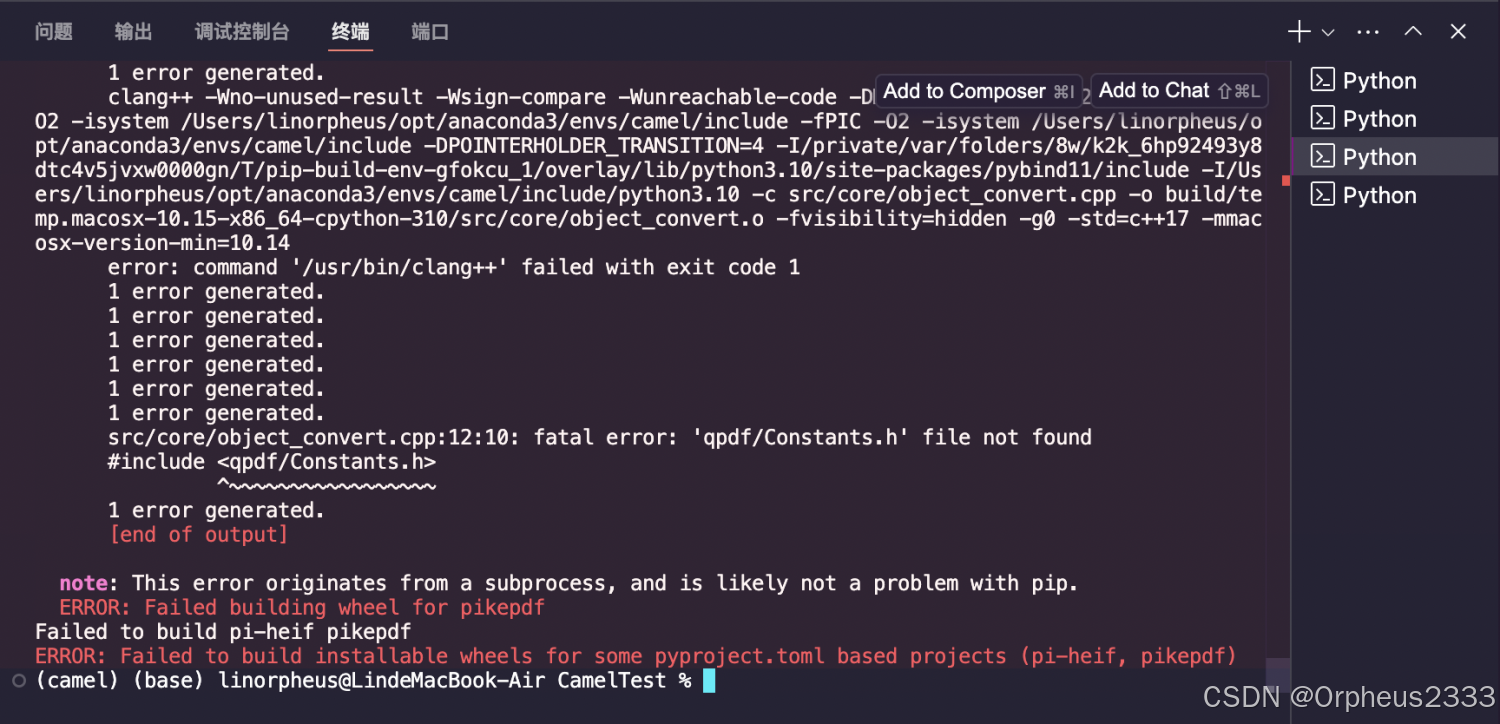Open the 调试控制台 tab
Image resolution: width=1500 pixels, height=724 pixels.
tap(242, 31)
